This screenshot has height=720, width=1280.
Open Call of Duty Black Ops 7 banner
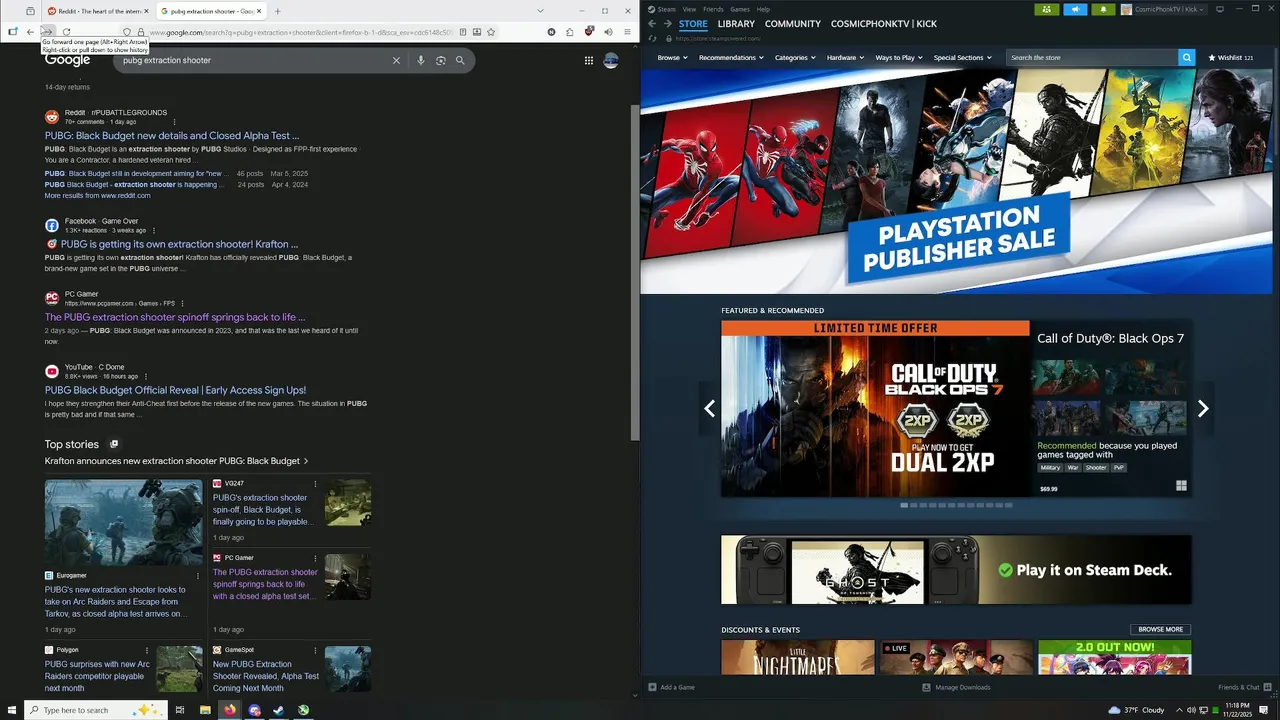[875, 408]
